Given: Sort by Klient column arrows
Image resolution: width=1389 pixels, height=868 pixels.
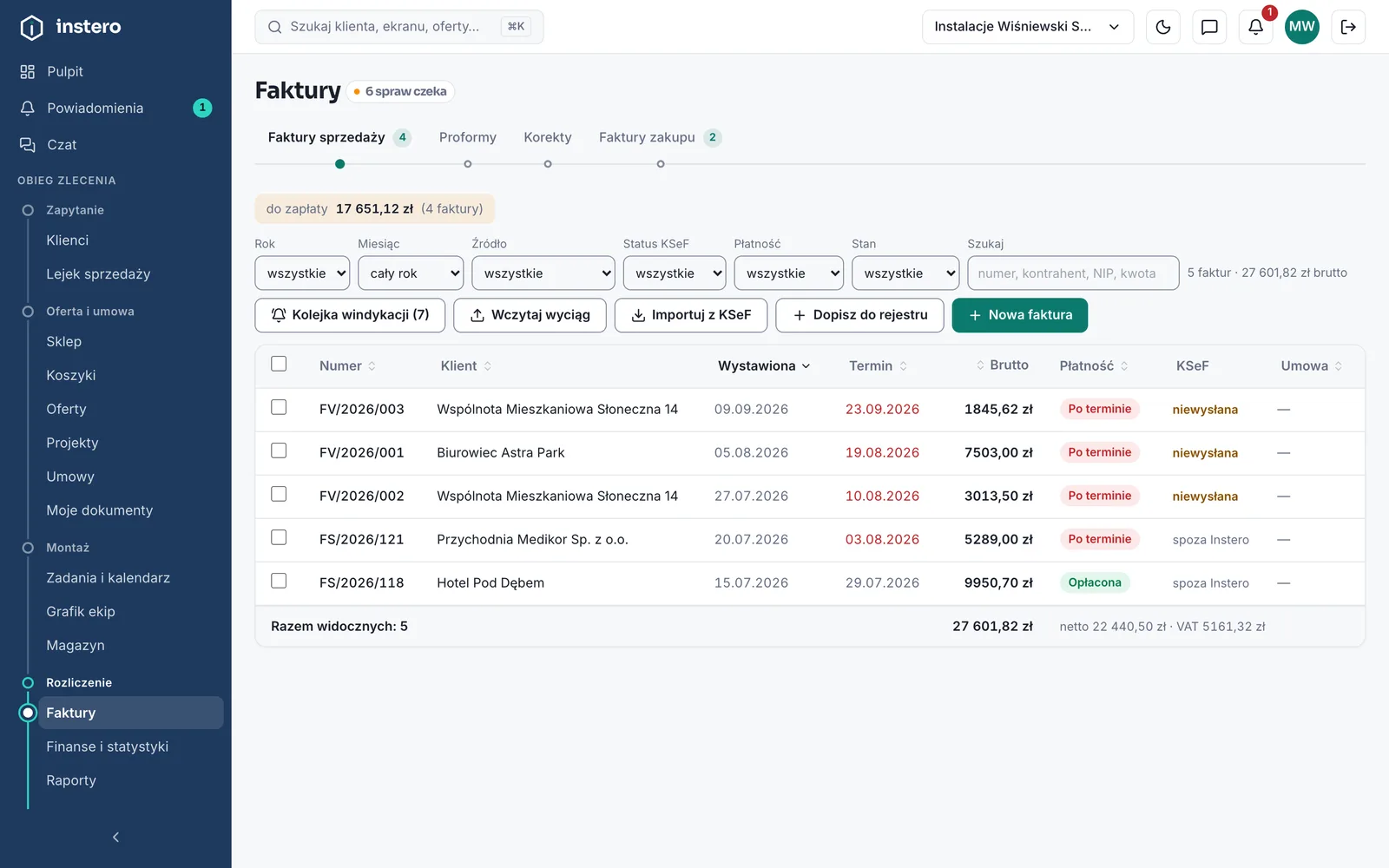Looking at the screenshot, I should (x=487, y=366).
